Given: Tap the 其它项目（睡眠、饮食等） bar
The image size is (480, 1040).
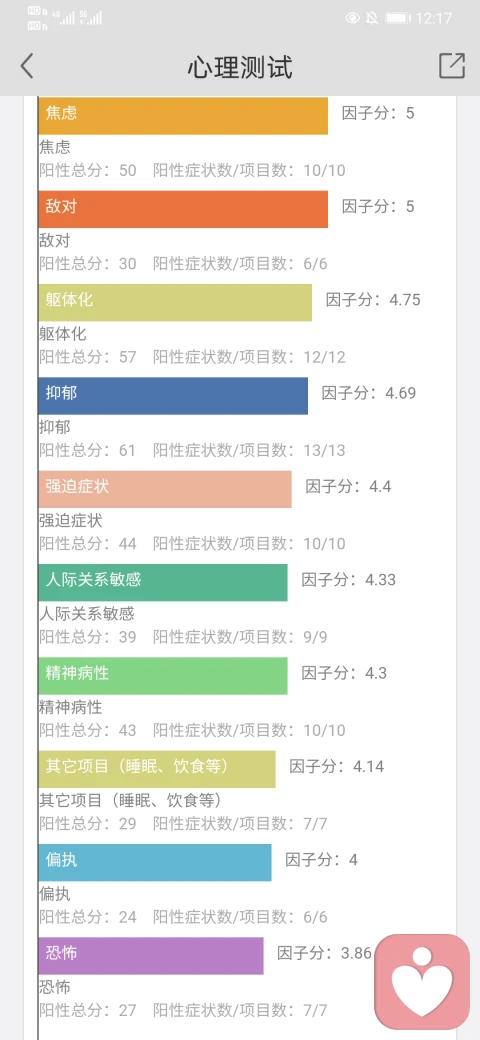Looking at the screenshot, I should click(157, 769).
